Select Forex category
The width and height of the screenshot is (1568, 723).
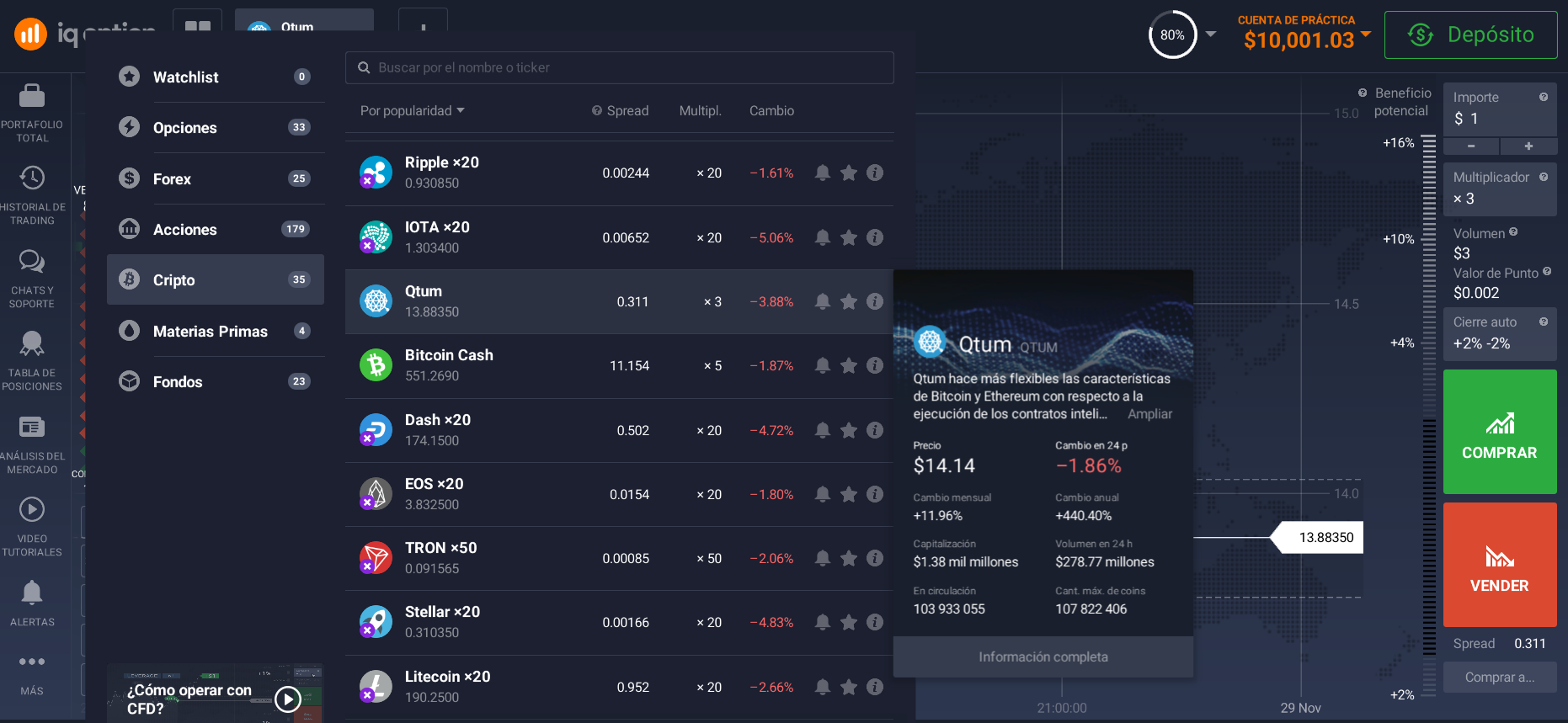216,178
